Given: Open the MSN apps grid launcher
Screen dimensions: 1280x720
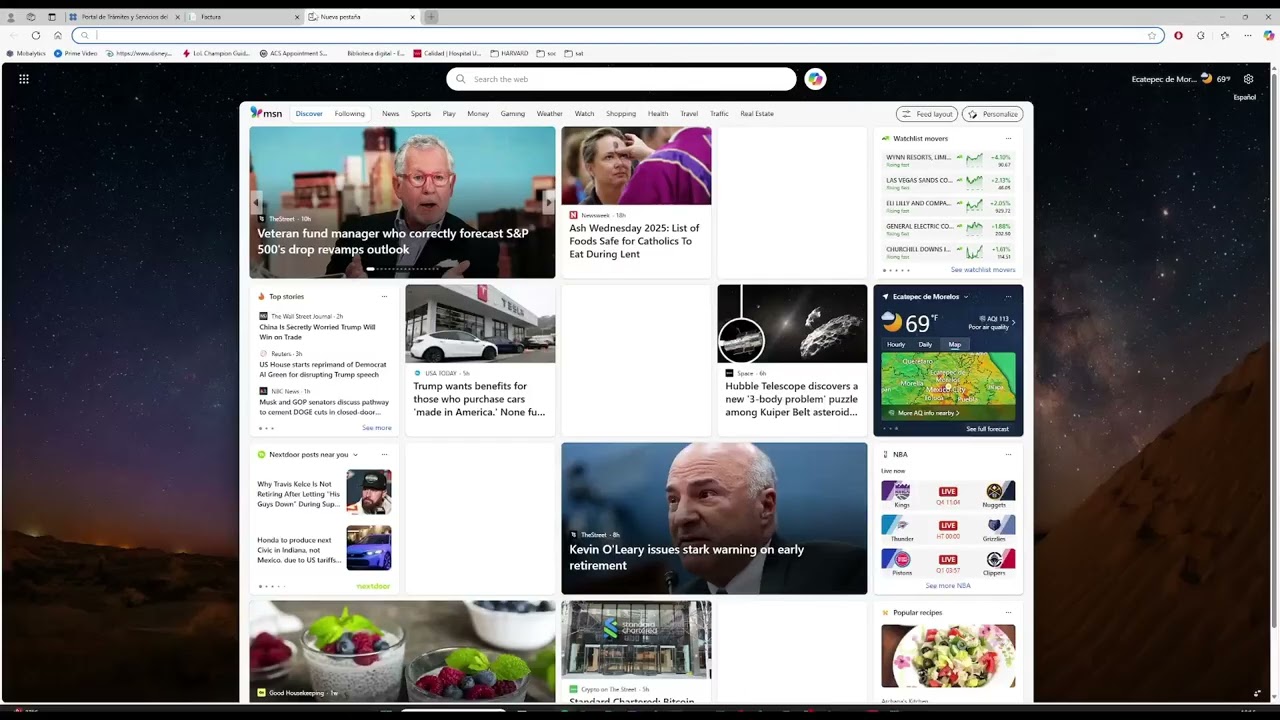Looking at the screenshot, I should (24, 79).
